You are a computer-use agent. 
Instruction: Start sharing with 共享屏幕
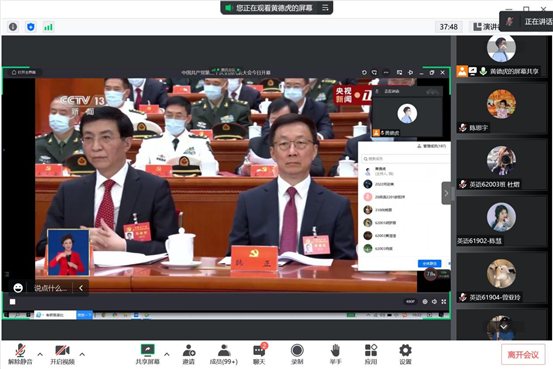click(147, 354)
